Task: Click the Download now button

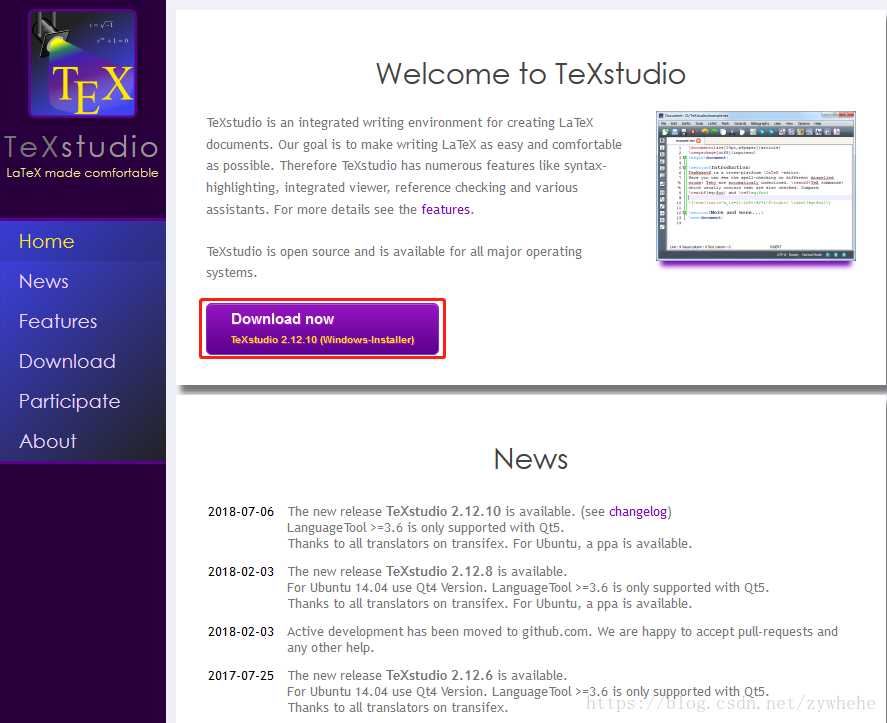Action: point(322,329)
